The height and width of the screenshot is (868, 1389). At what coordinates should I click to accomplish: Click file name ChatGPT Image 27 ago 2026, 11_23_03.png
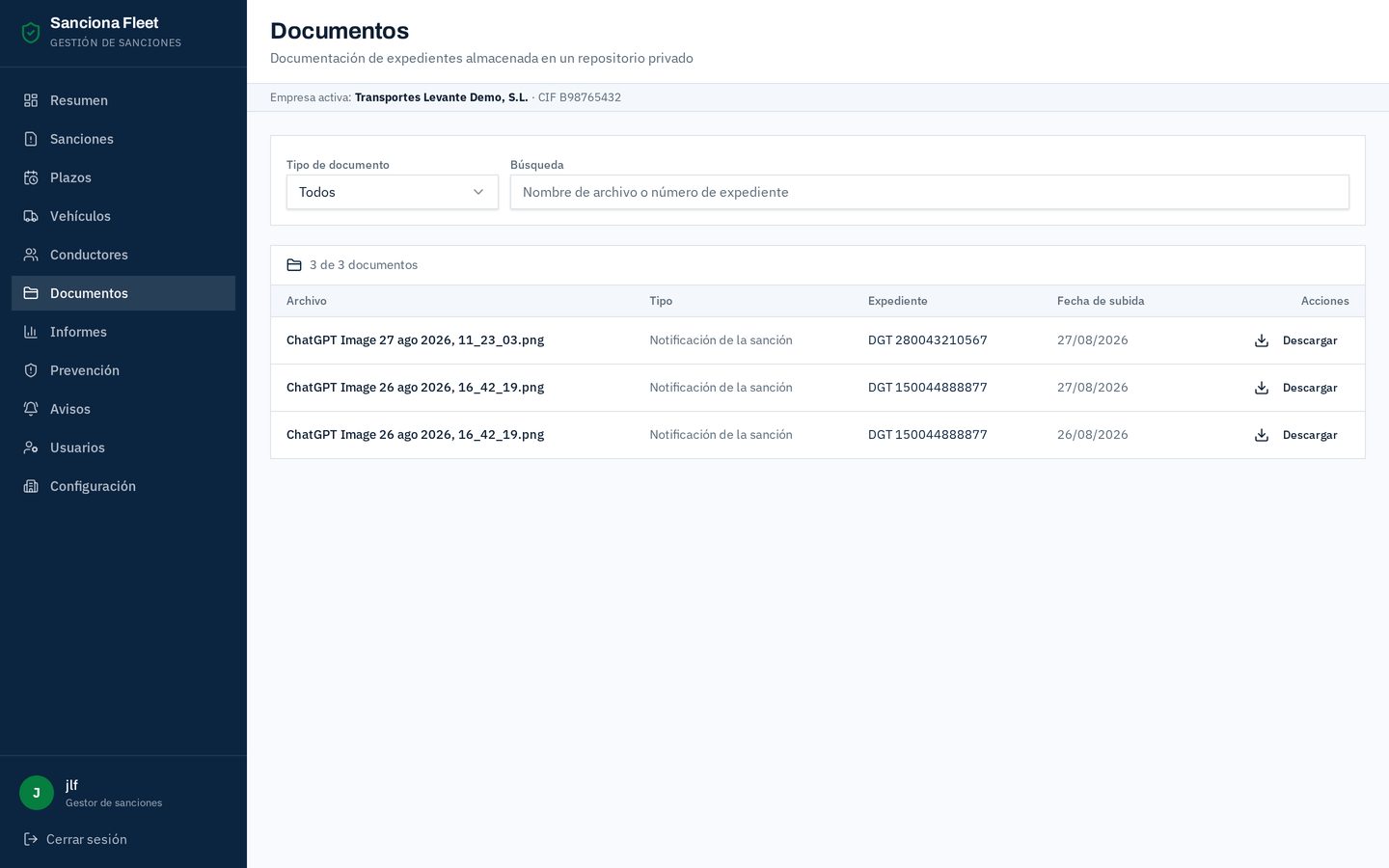tap(415, 340)
